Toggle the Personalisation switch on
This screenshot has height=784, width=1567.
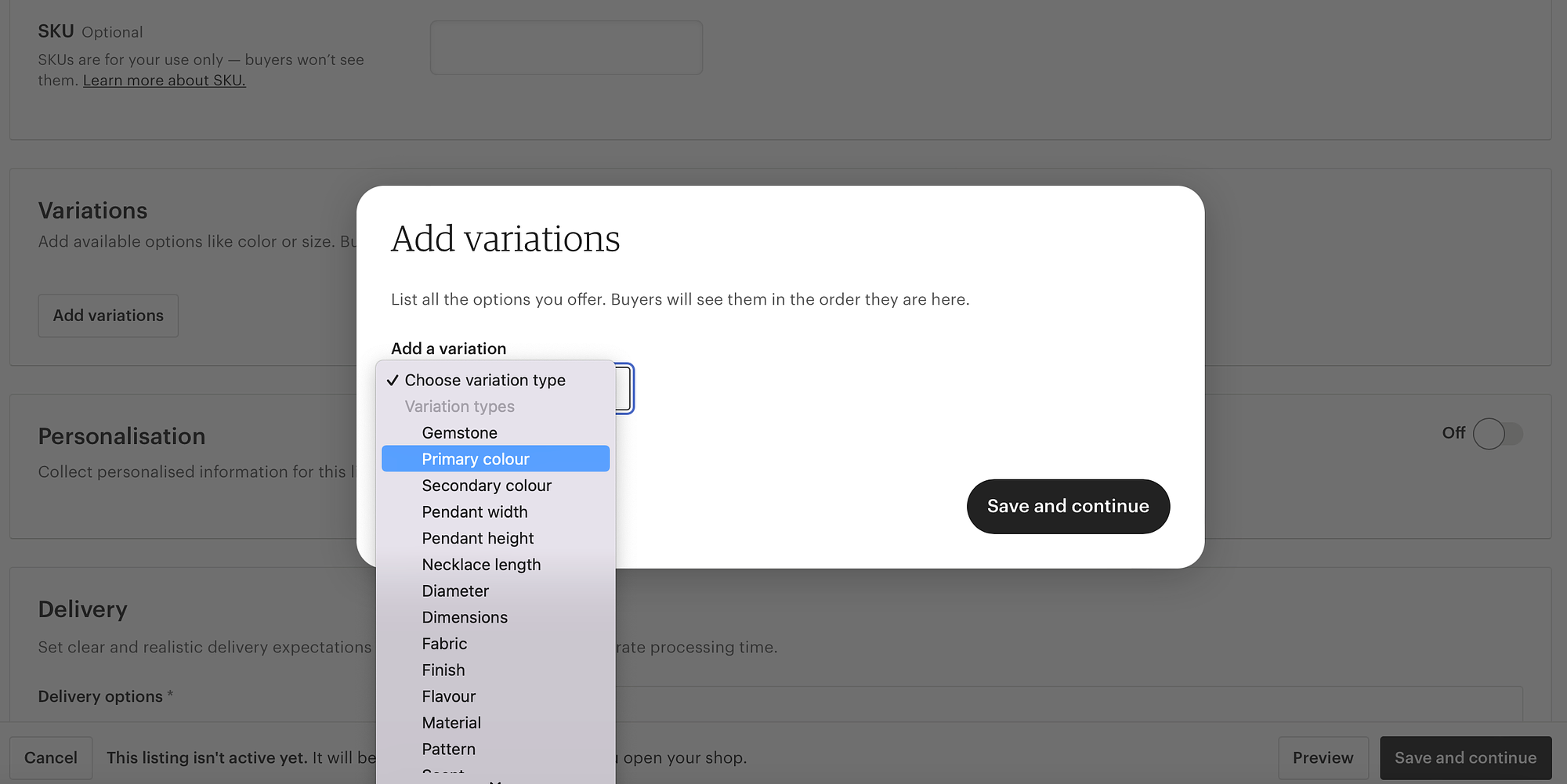point(1497,434)
